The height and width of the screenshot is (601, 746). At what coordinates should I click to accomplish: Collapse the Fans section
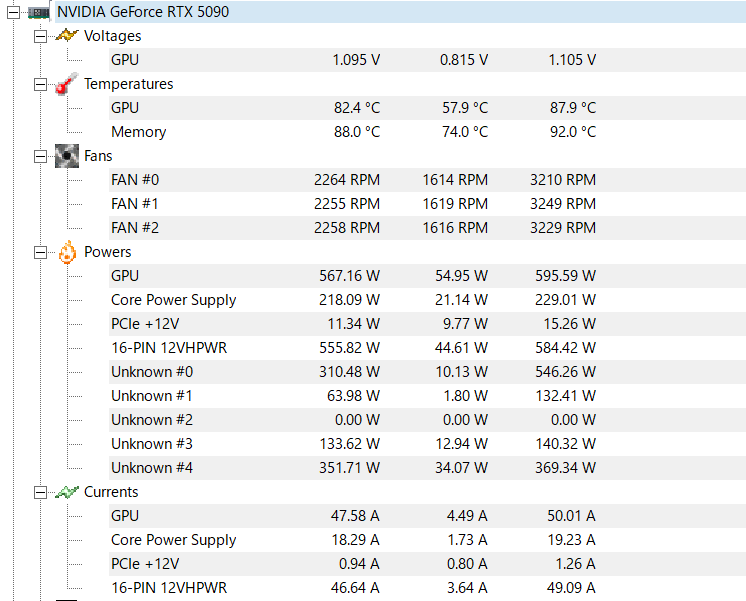click(x=40, y=156)
